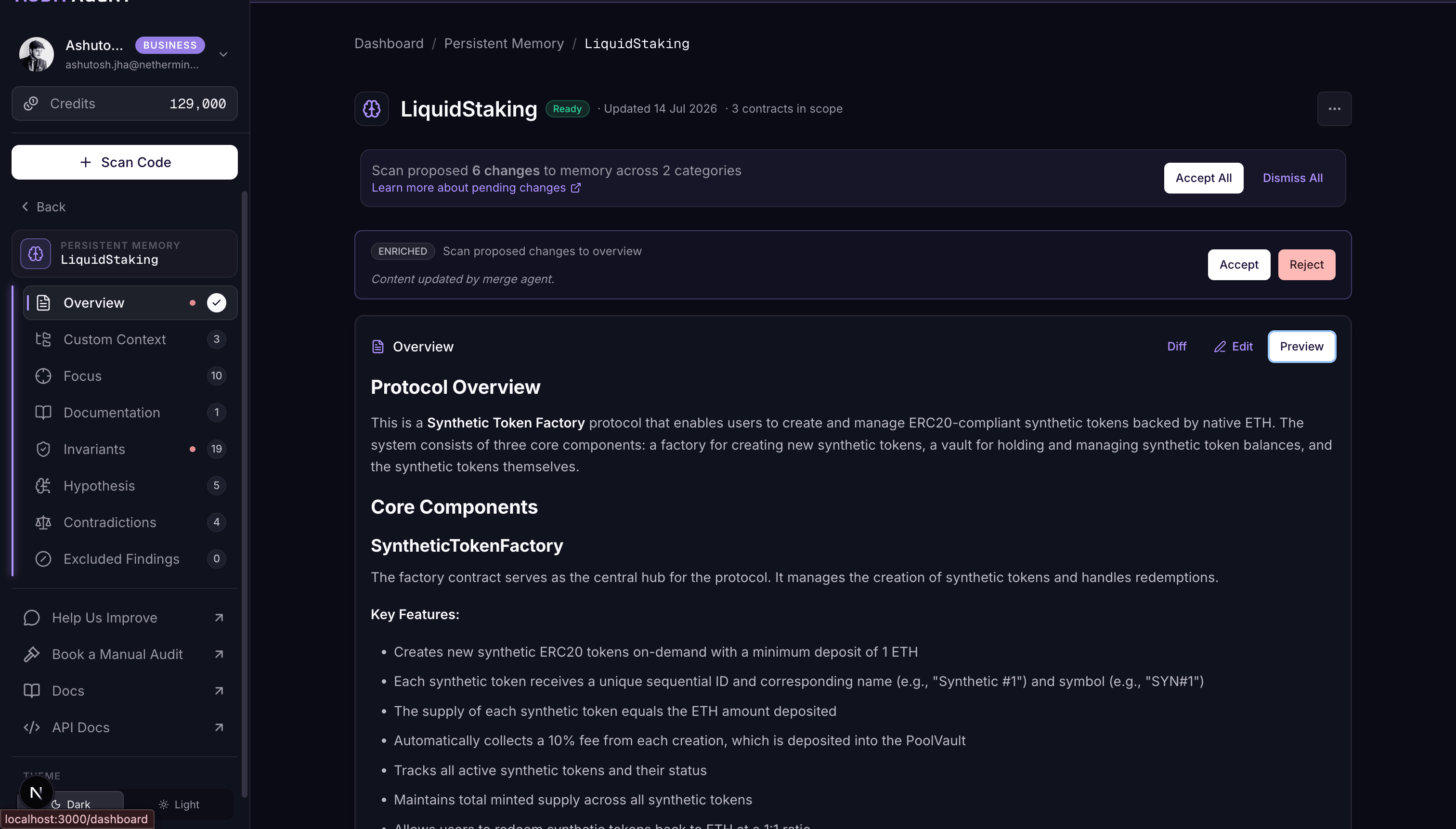Open Learn more about pending changes link

[x=476, y=188]
